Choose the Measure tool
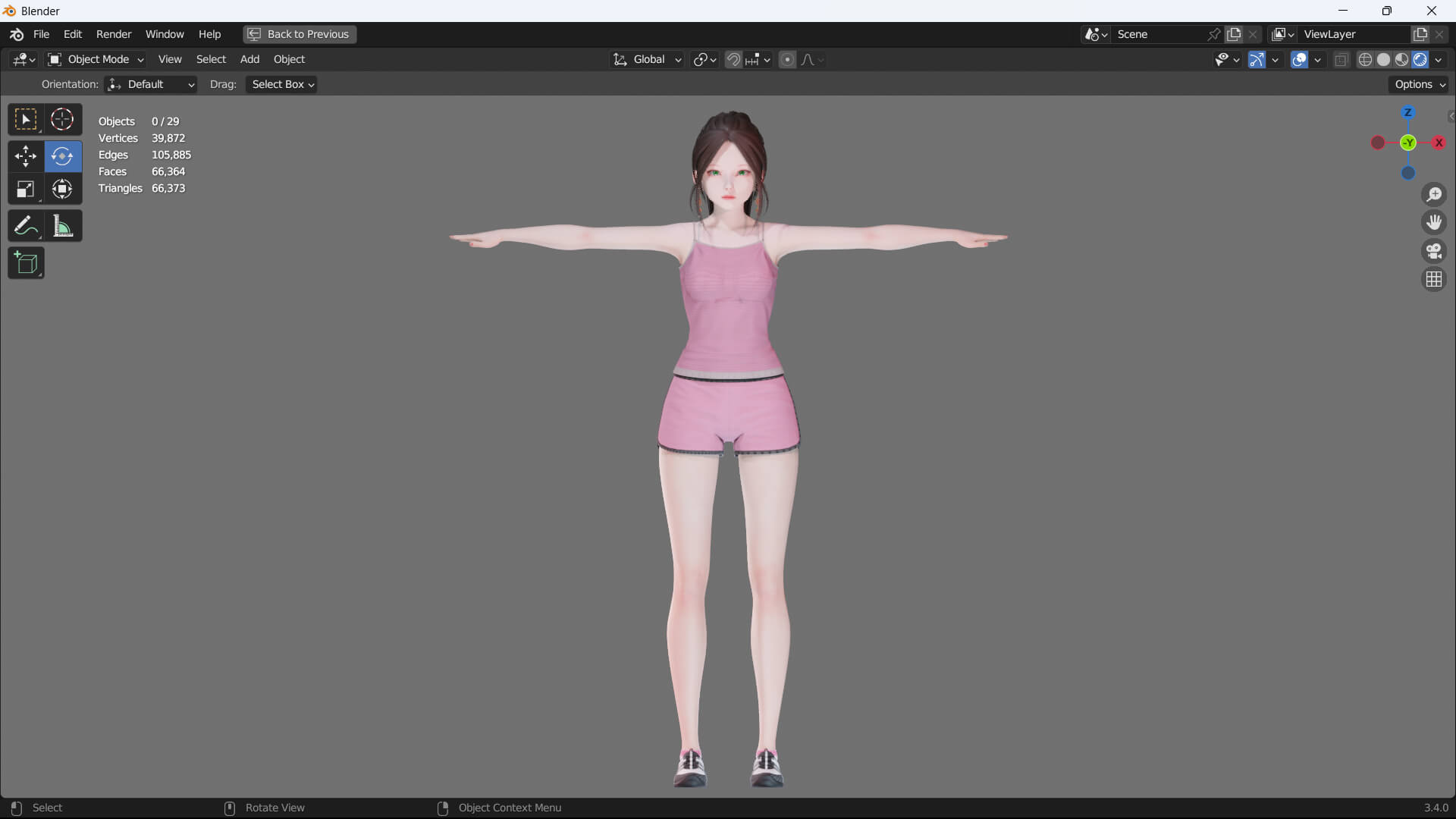Screen dimensions: 1456x819 tap(62, 226)
